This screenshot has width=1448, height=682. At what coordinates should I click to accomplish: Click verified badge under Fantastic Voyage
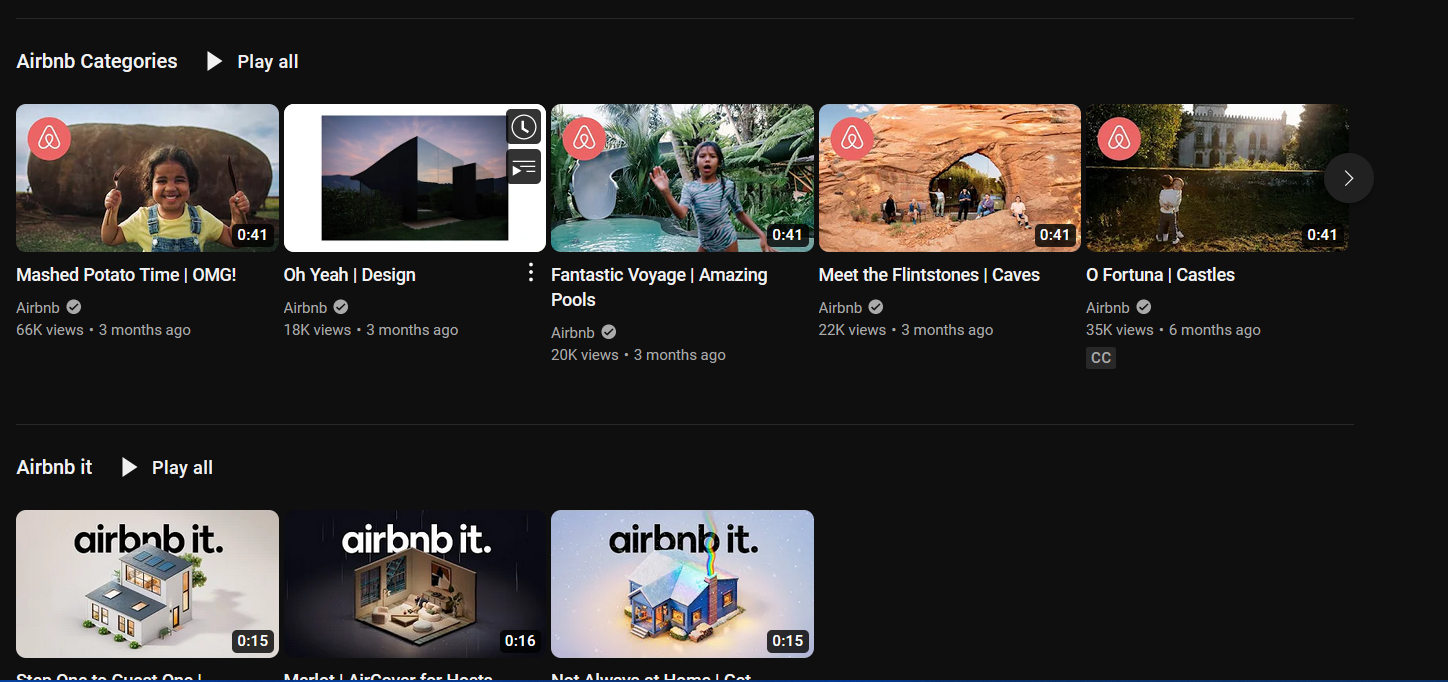click(608, 332)
